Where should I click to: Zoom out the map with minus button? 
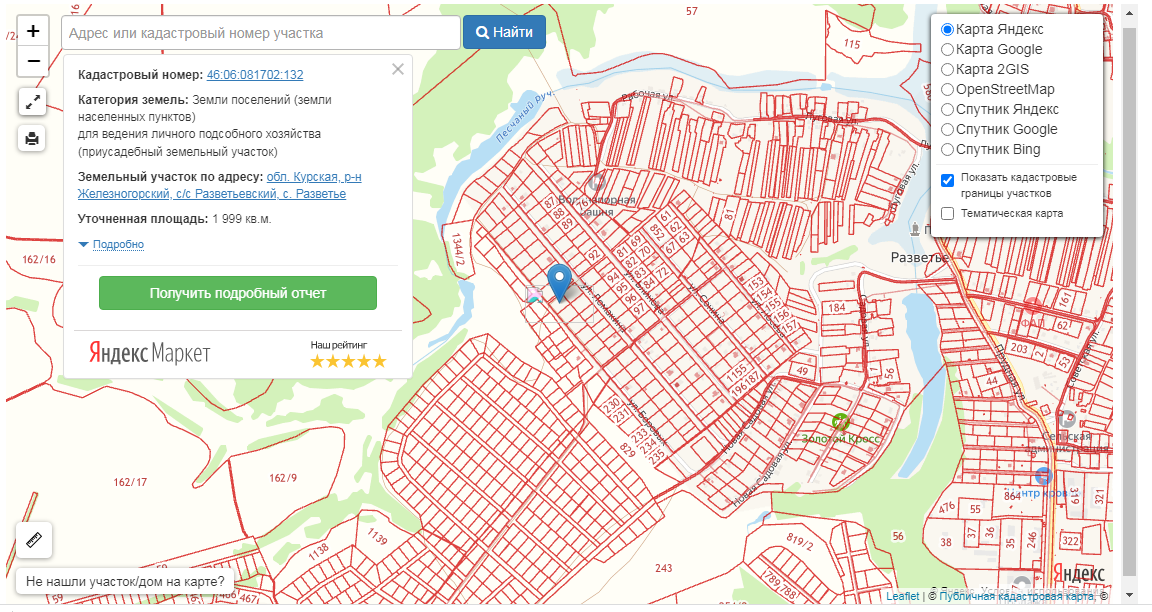(33, 61)
